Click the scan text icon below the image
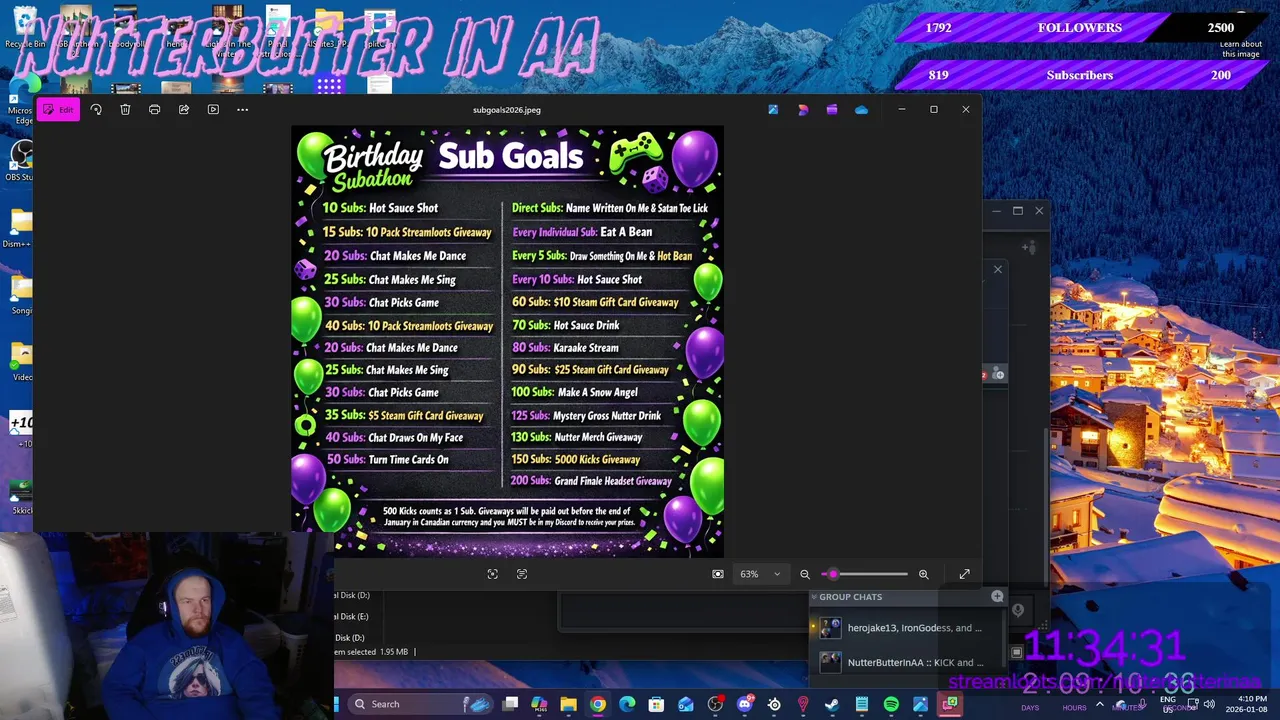This screenshot has width=1280, height=720. pyautogui.click(x=522, y=574)
